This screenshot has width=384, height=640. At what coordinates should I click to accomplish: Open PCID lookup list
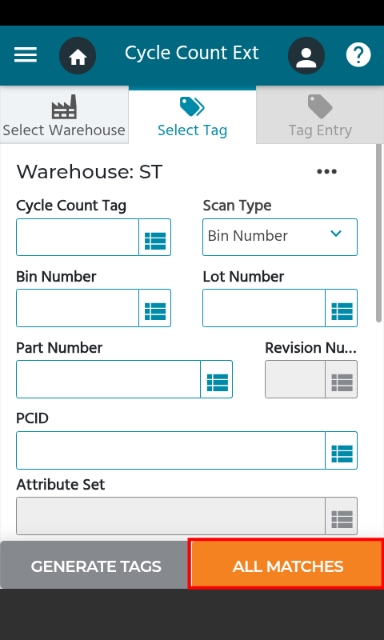pos(342,451)
